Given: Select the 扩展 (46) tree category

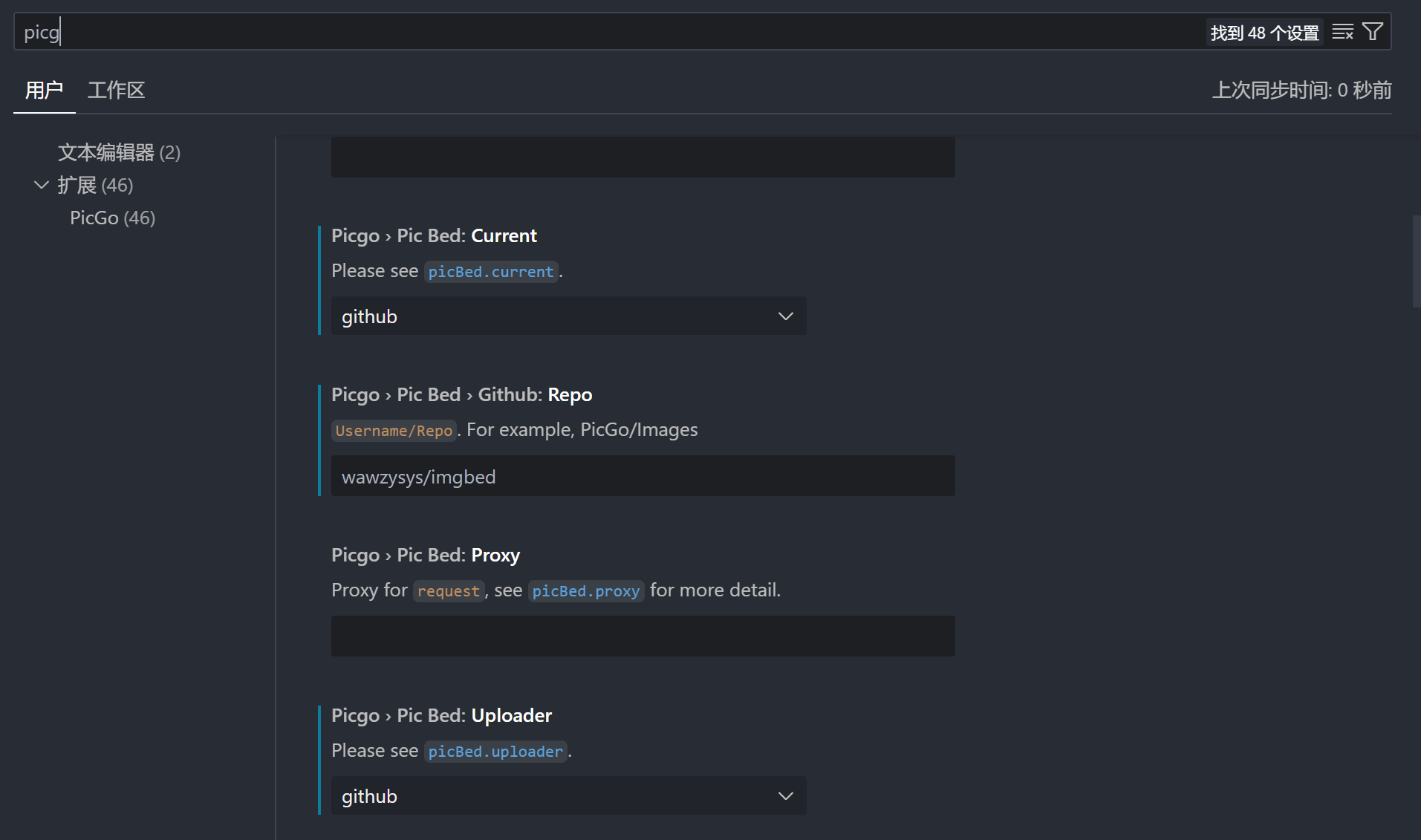Looking at the screenshot, I should pyautogui.click(x=95, y=185).
